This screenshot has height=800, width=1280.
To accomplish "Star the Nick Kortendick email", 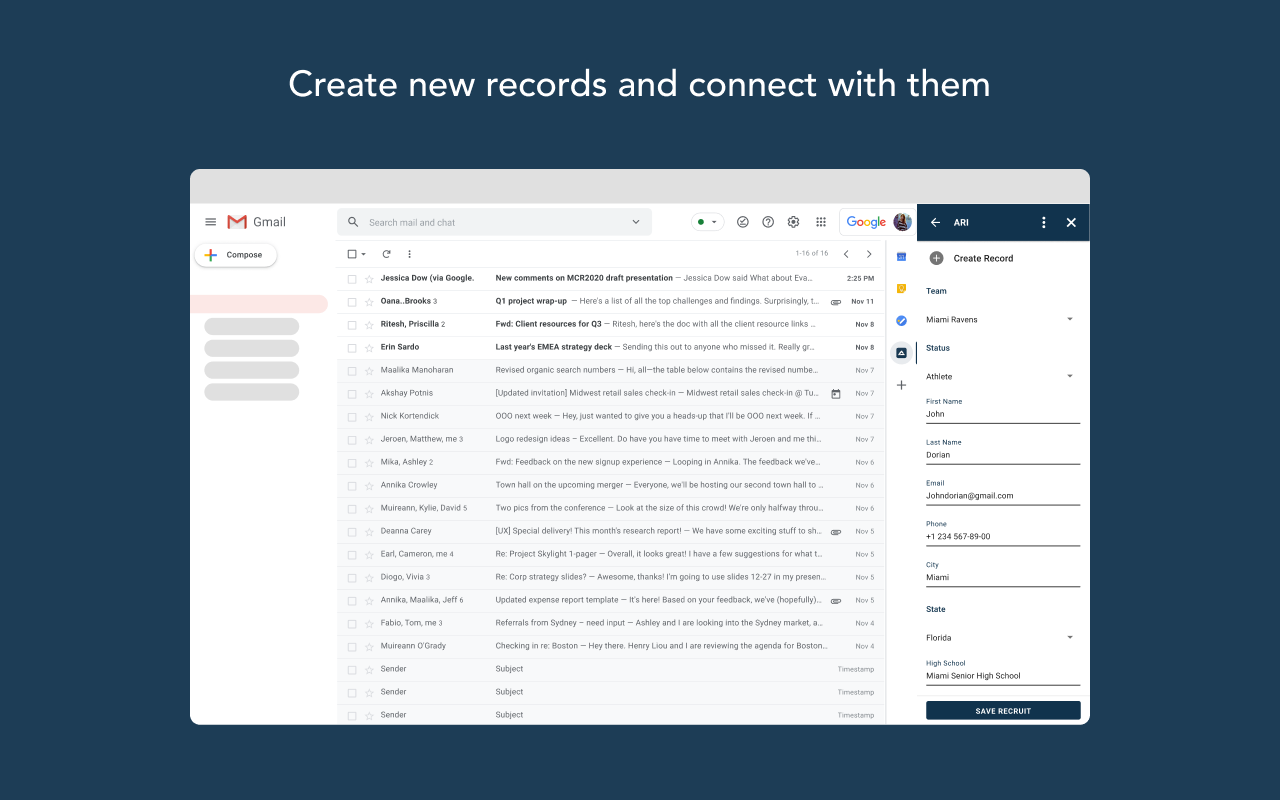I will tap(369, 416).
